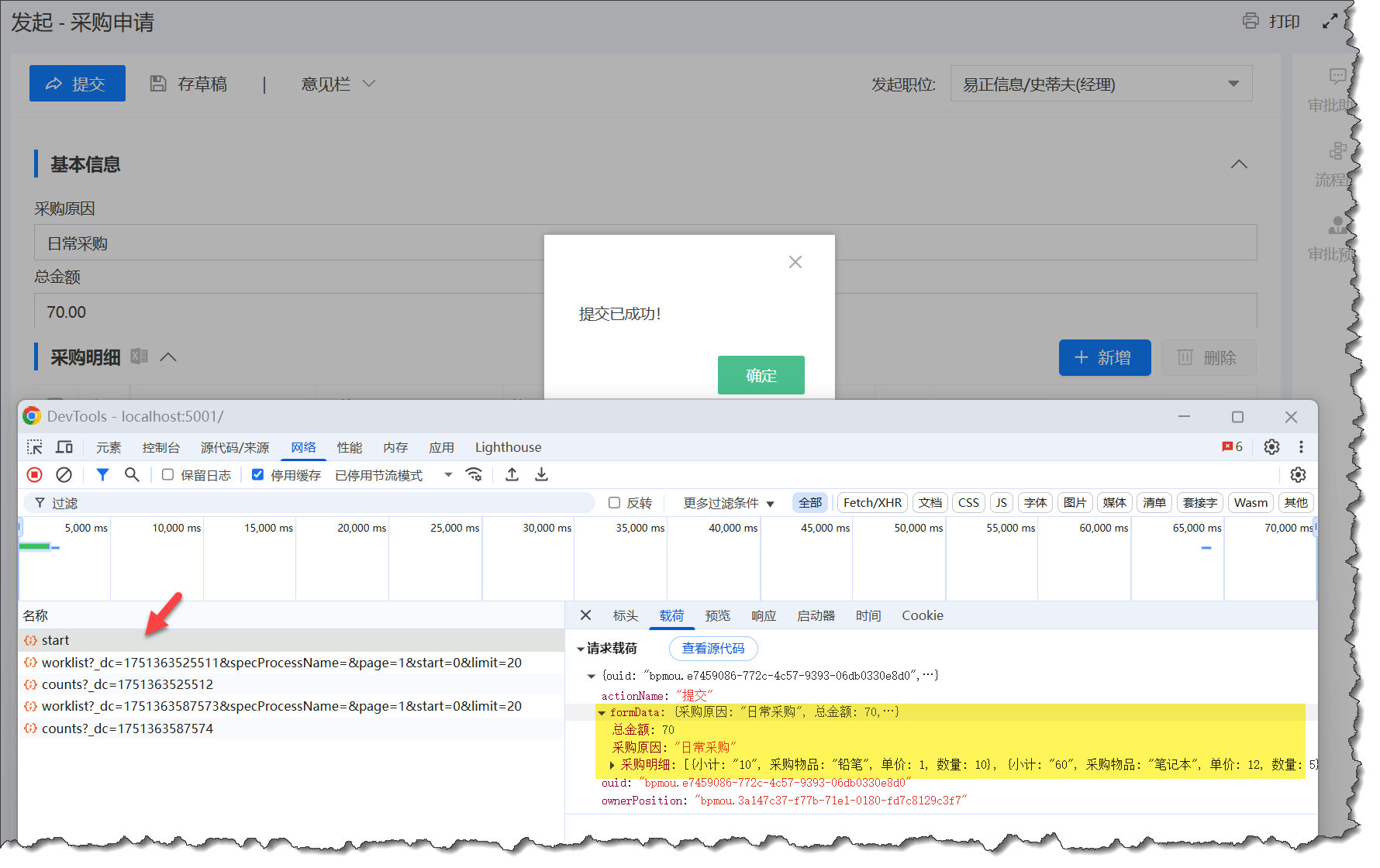Click the 查看源代码 button
The width and height of the screenshot is (1380, 868).
[x=712, y=649]
